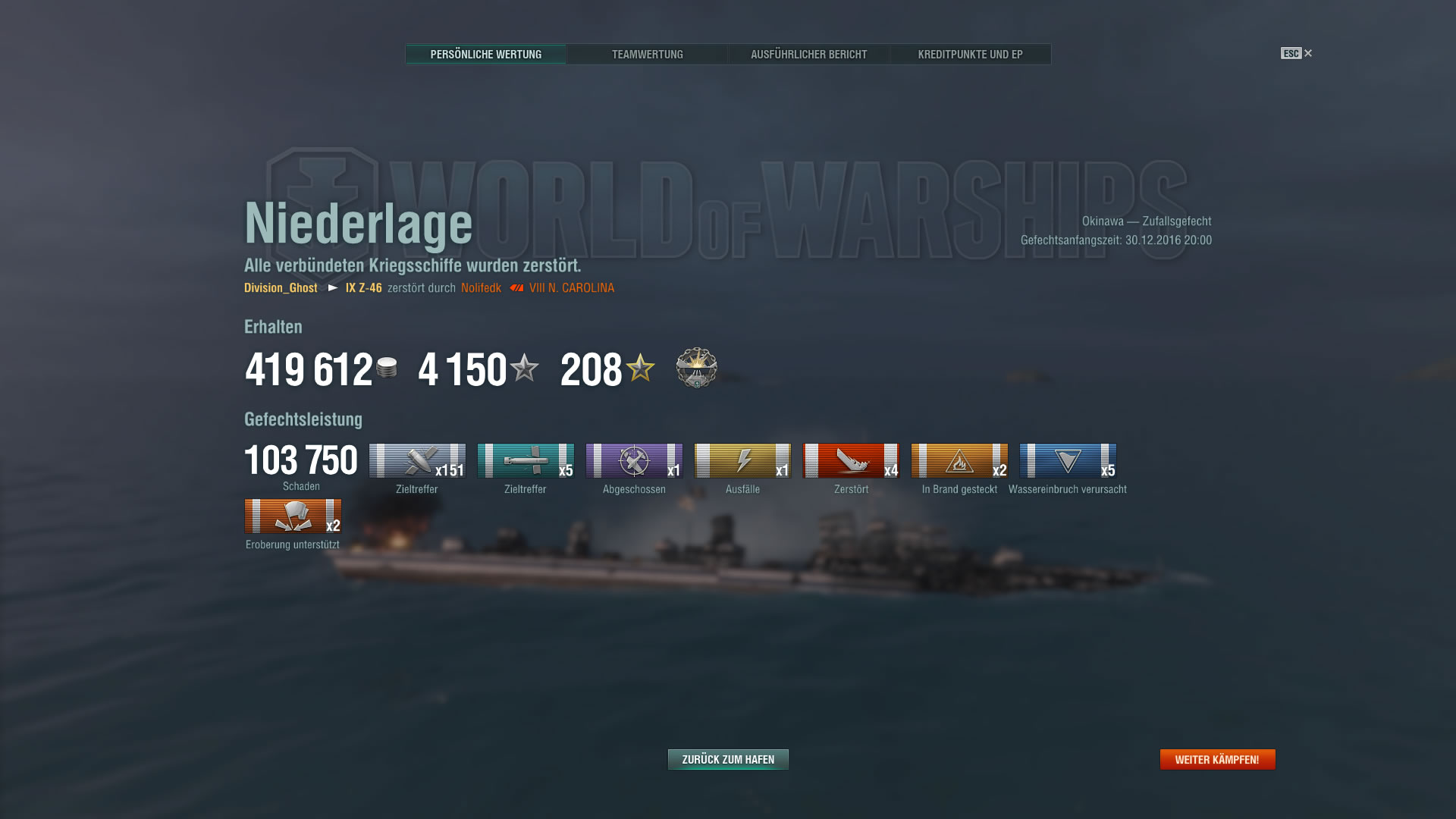Click the silver credits coin icon
This screenshot has height=819, width=1456.
(387, 368)
